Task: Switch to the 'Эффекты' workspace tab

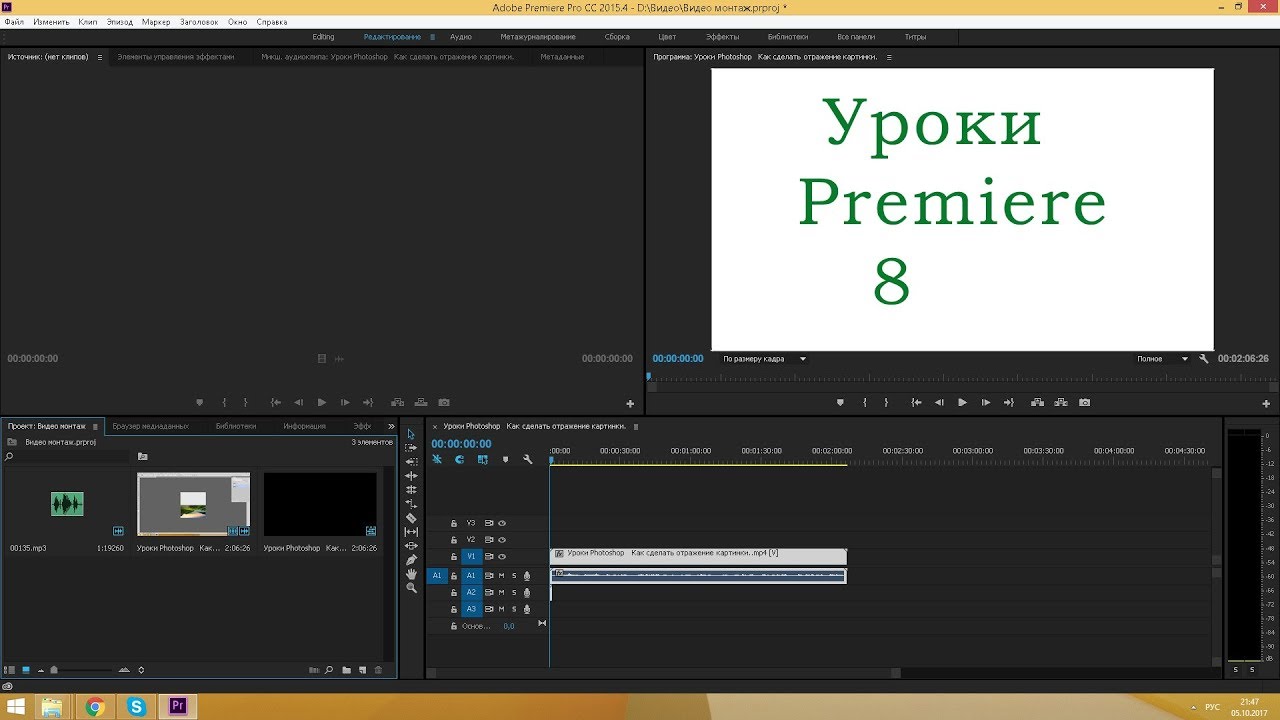Action: point(722,37)
